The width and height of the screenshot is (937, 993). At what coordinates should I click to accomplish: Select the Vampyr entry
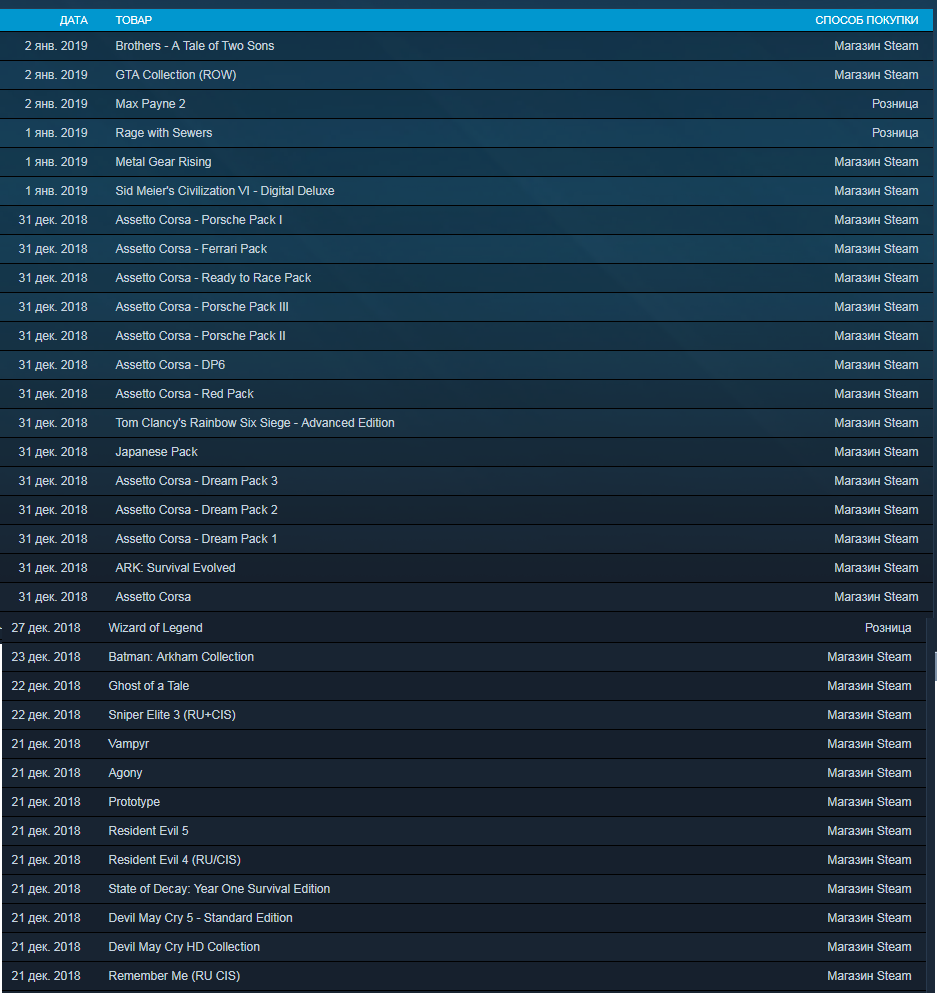[129, 744]
